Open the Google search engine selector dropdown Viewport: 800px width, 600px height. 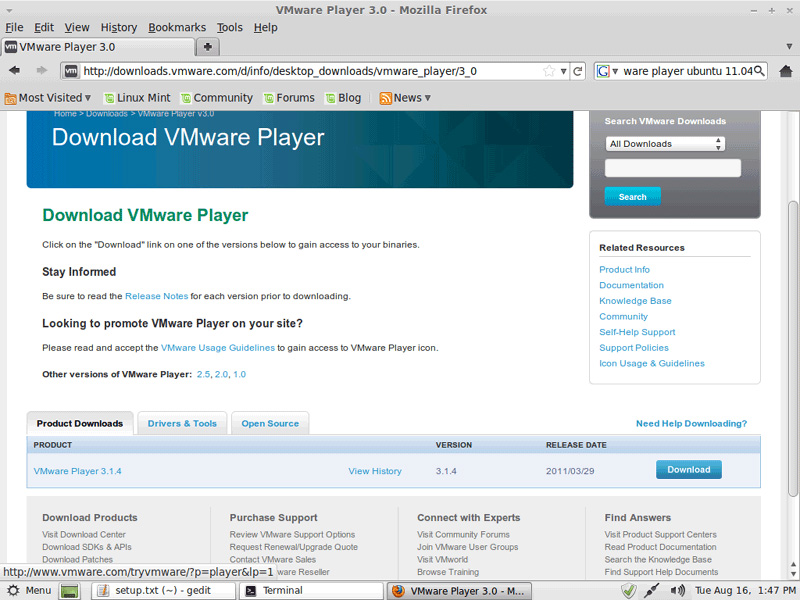click(x=605, y=71)
